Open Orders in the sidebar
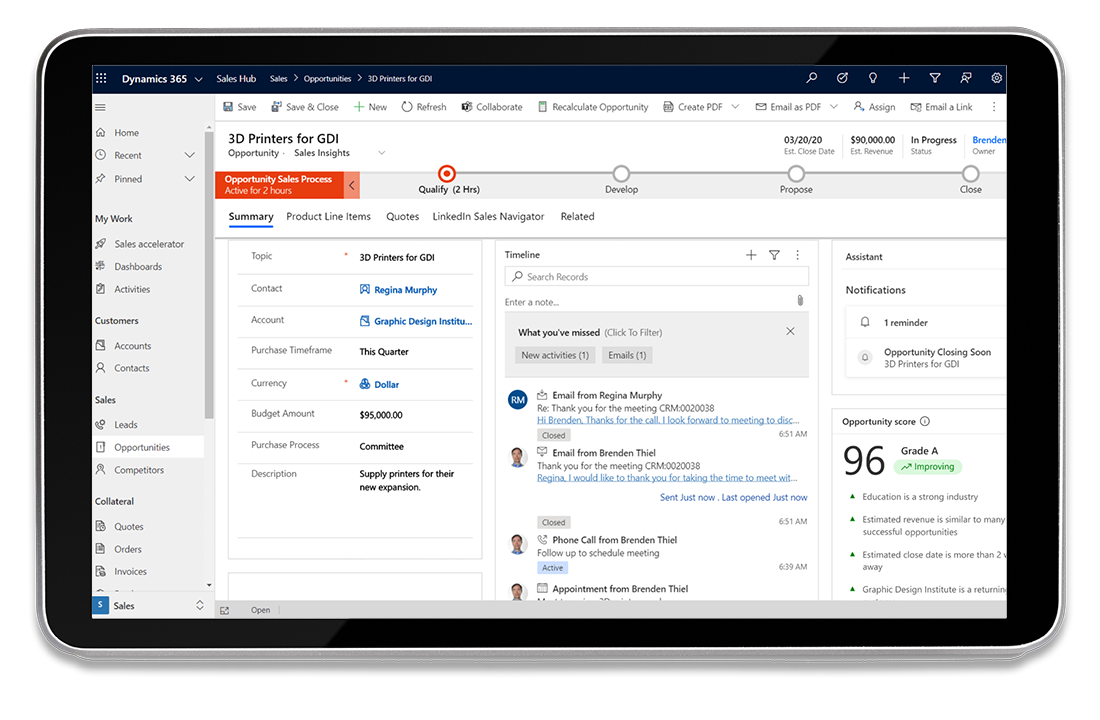Image resolution: width=1100 pixels, height=720 pixels. click(x=128, y=549)
